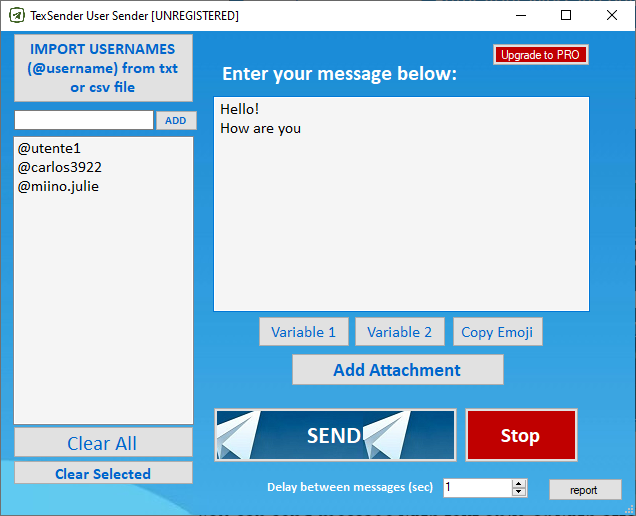Import usernames from txt or csv file

click(x=103, y=68)
